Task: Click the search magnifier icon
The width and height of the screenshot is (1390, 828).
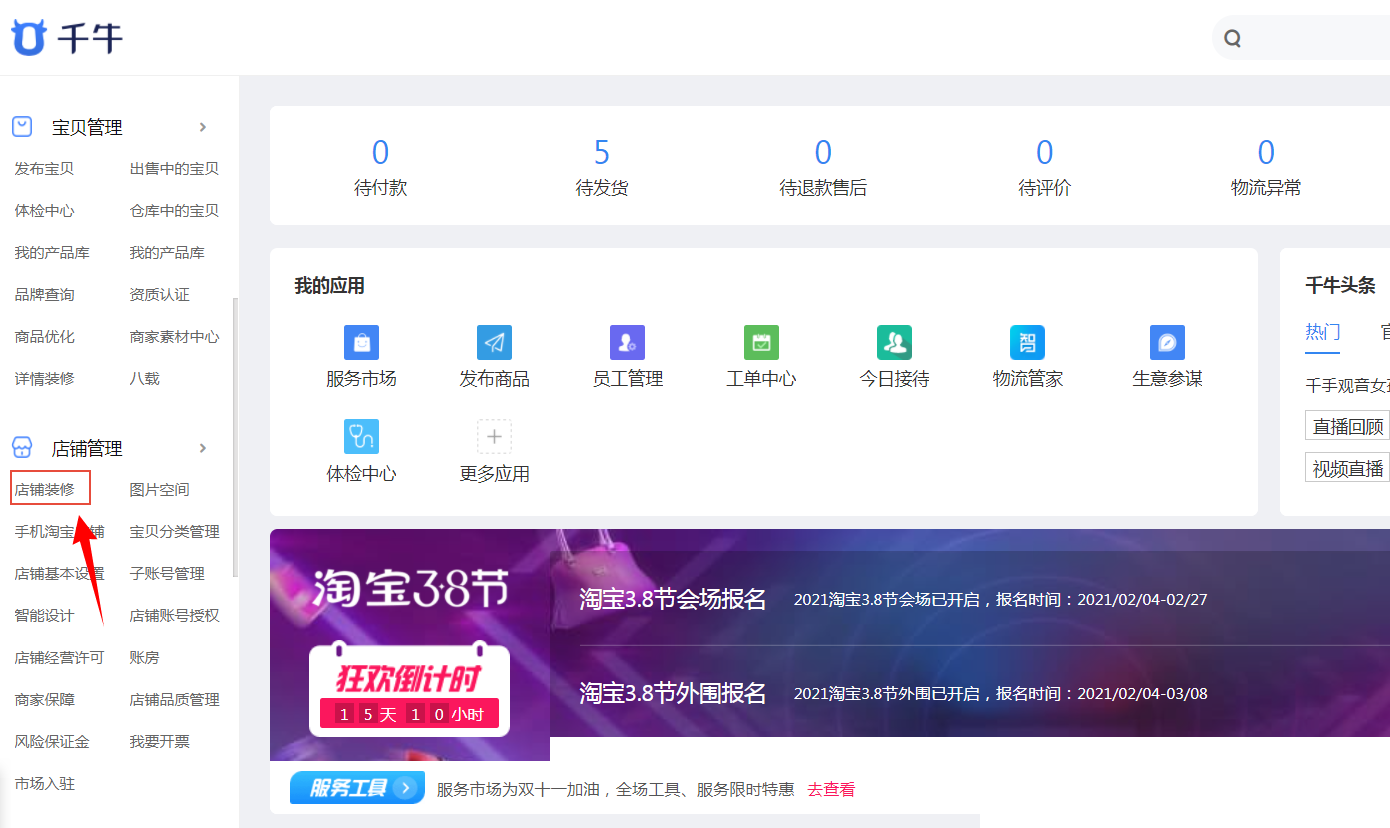Action: [x=1233, y=39]
